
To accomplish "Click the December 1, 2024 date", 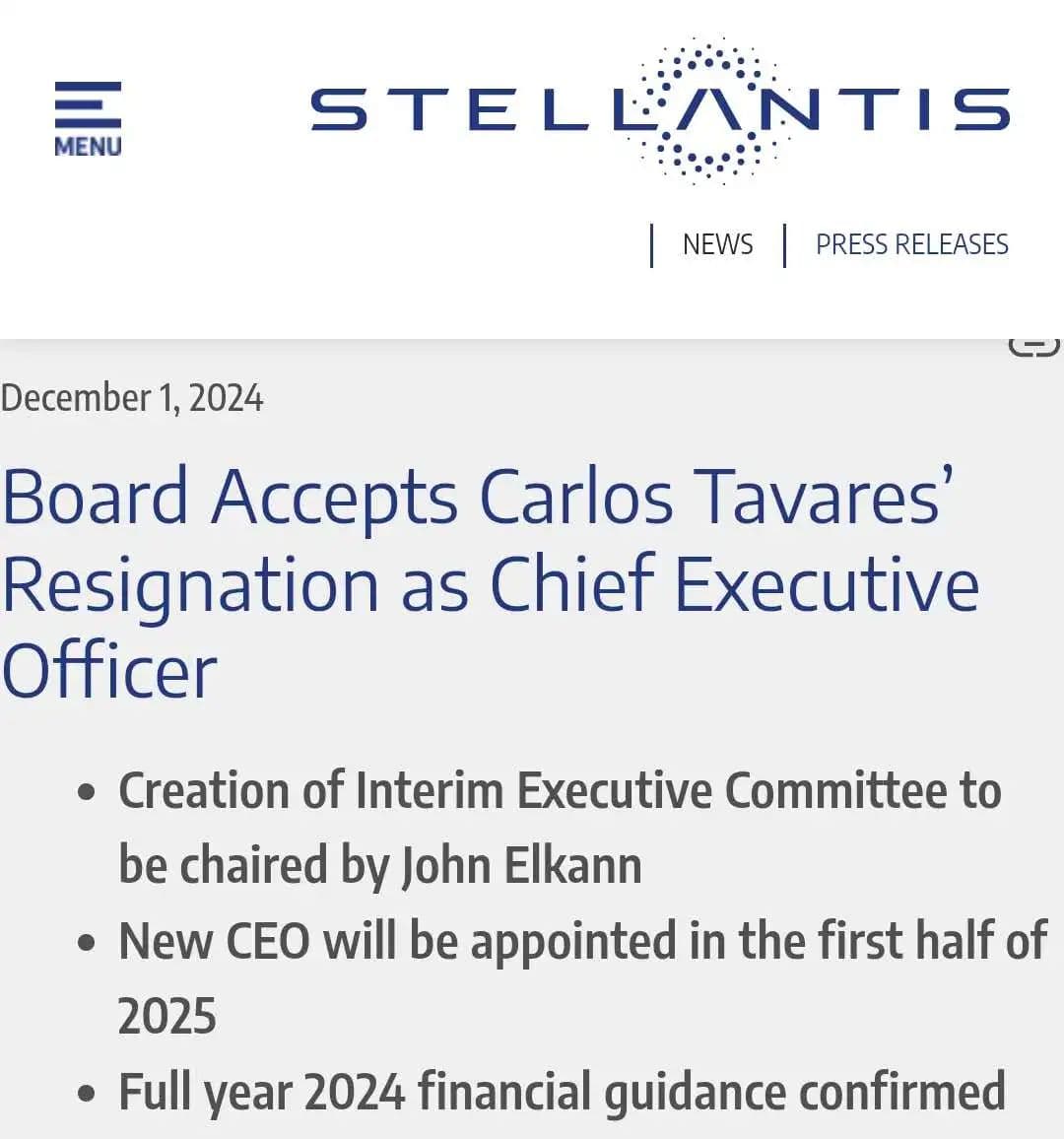I will 132,398.
